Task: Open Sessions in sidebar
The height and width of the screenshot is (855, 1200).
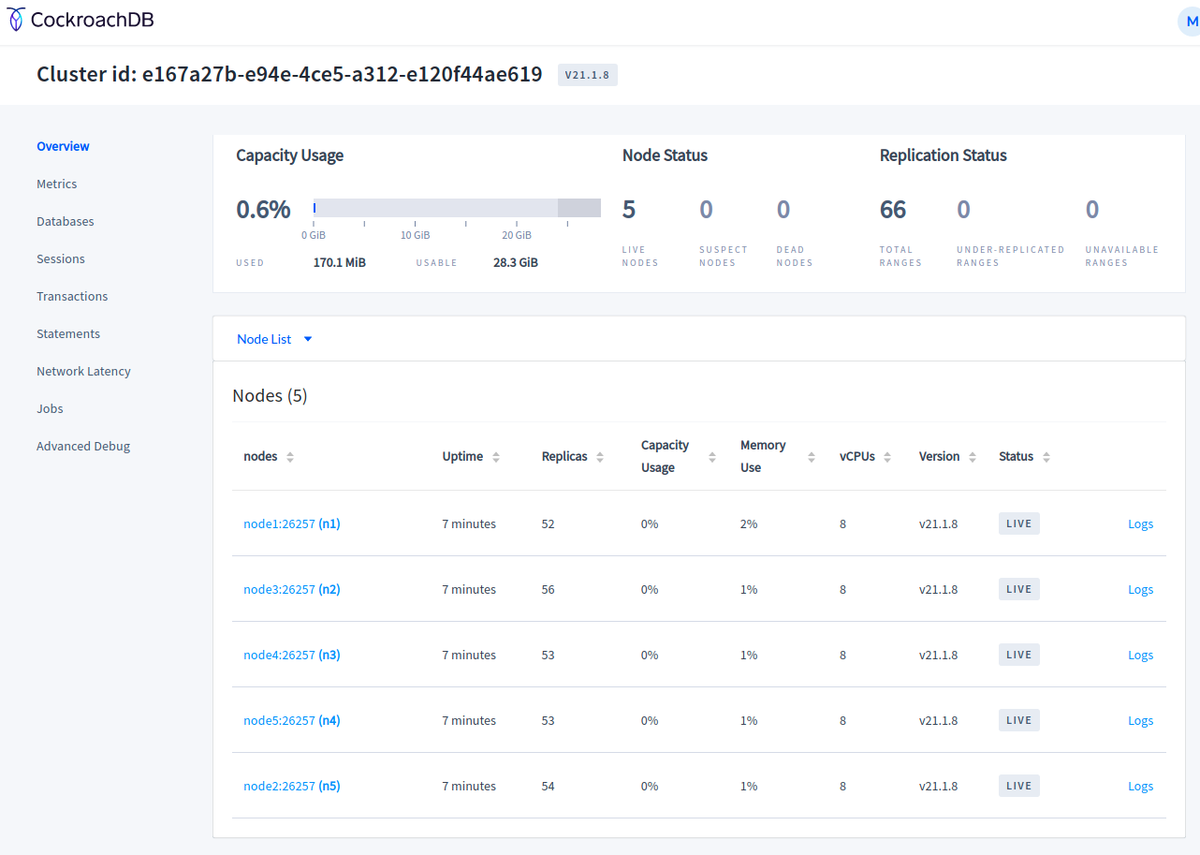Action: [61, 259]
